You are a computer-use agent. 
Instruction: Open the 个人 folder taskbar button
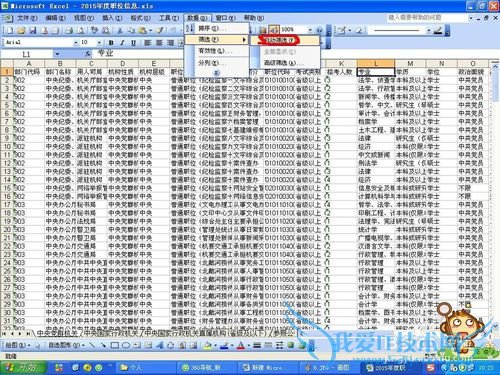145,368
